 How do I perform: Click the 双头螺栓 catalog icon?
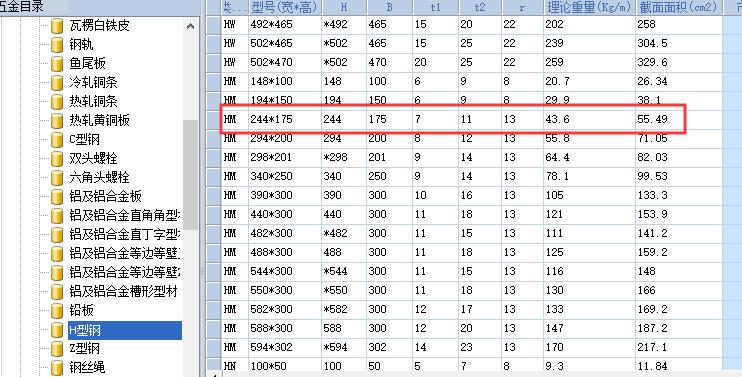pyautogui.click(x=57, y=158)
